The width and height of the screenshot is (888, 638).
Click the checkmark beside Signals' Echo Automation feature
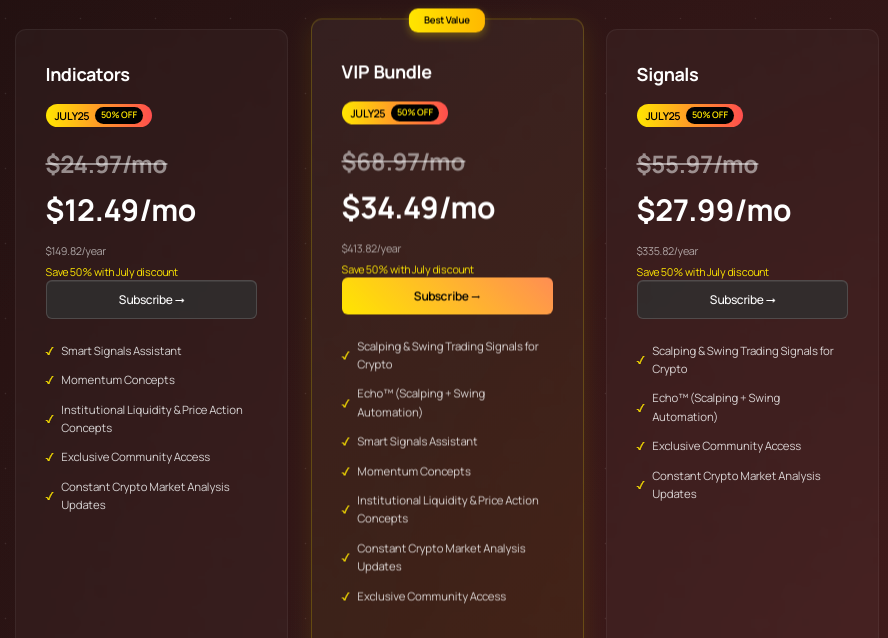point(641,408)
